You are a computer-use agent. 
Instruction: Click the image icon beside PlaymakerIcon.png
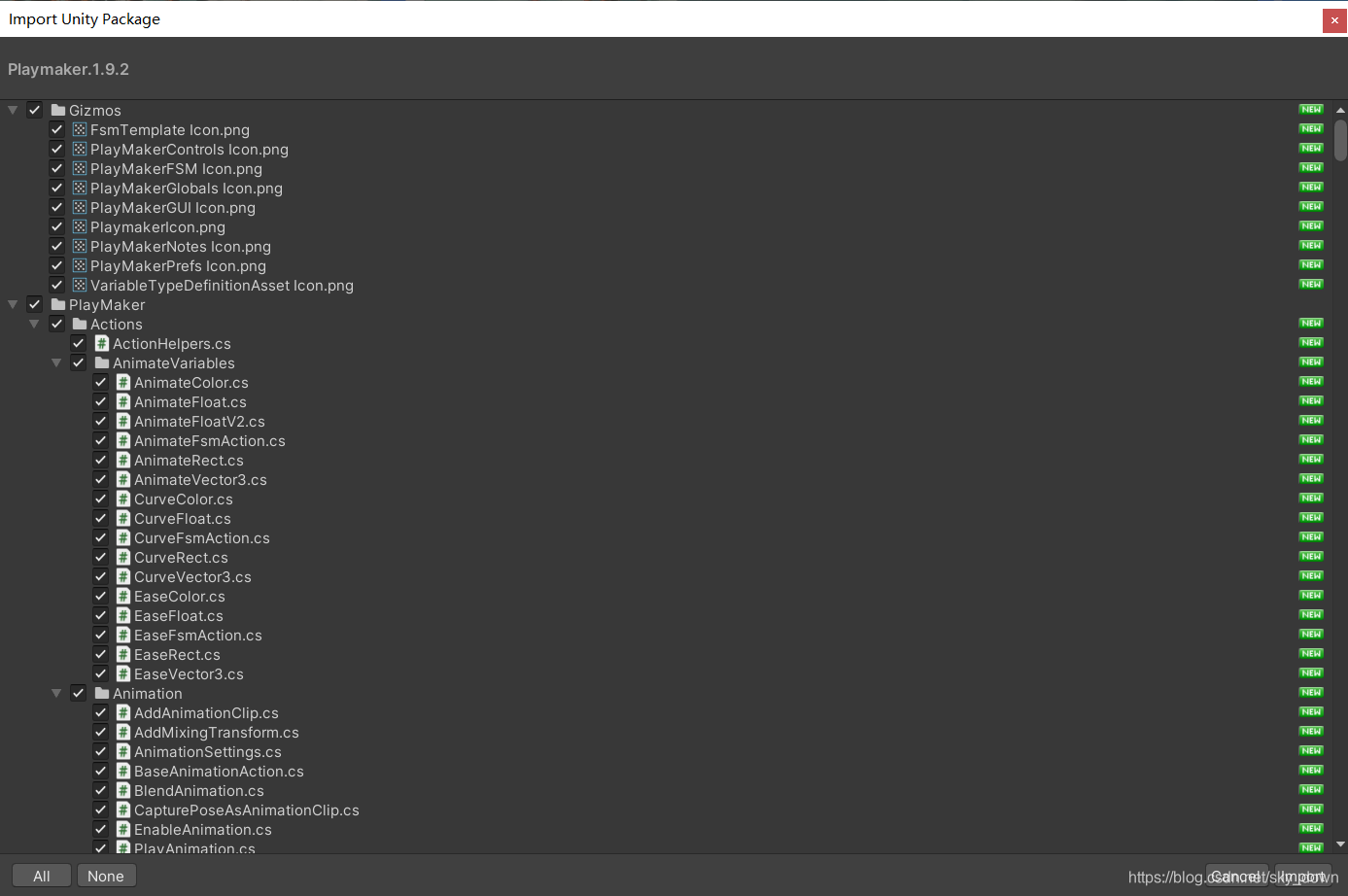point(80,226)
